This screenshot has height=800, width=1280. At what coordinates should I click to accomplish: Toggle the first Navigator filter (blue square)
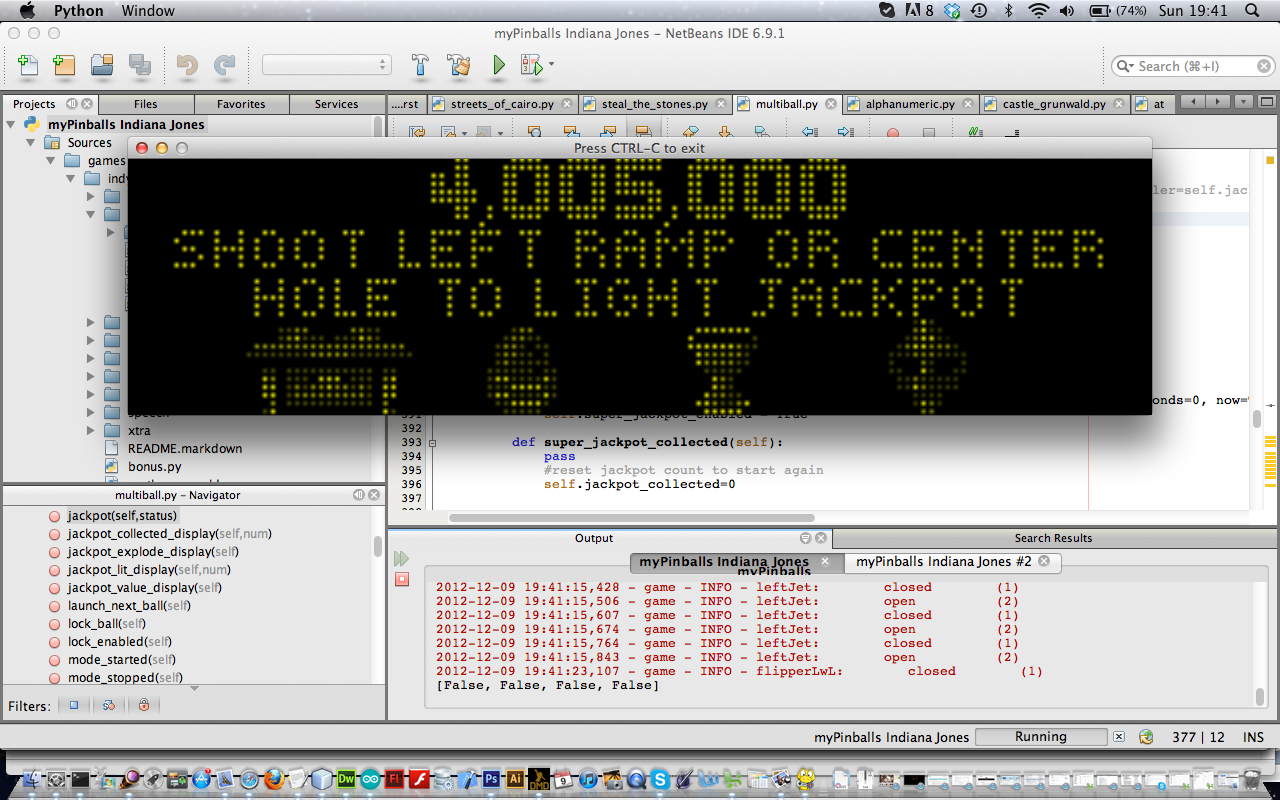click(x=73, y=705)
